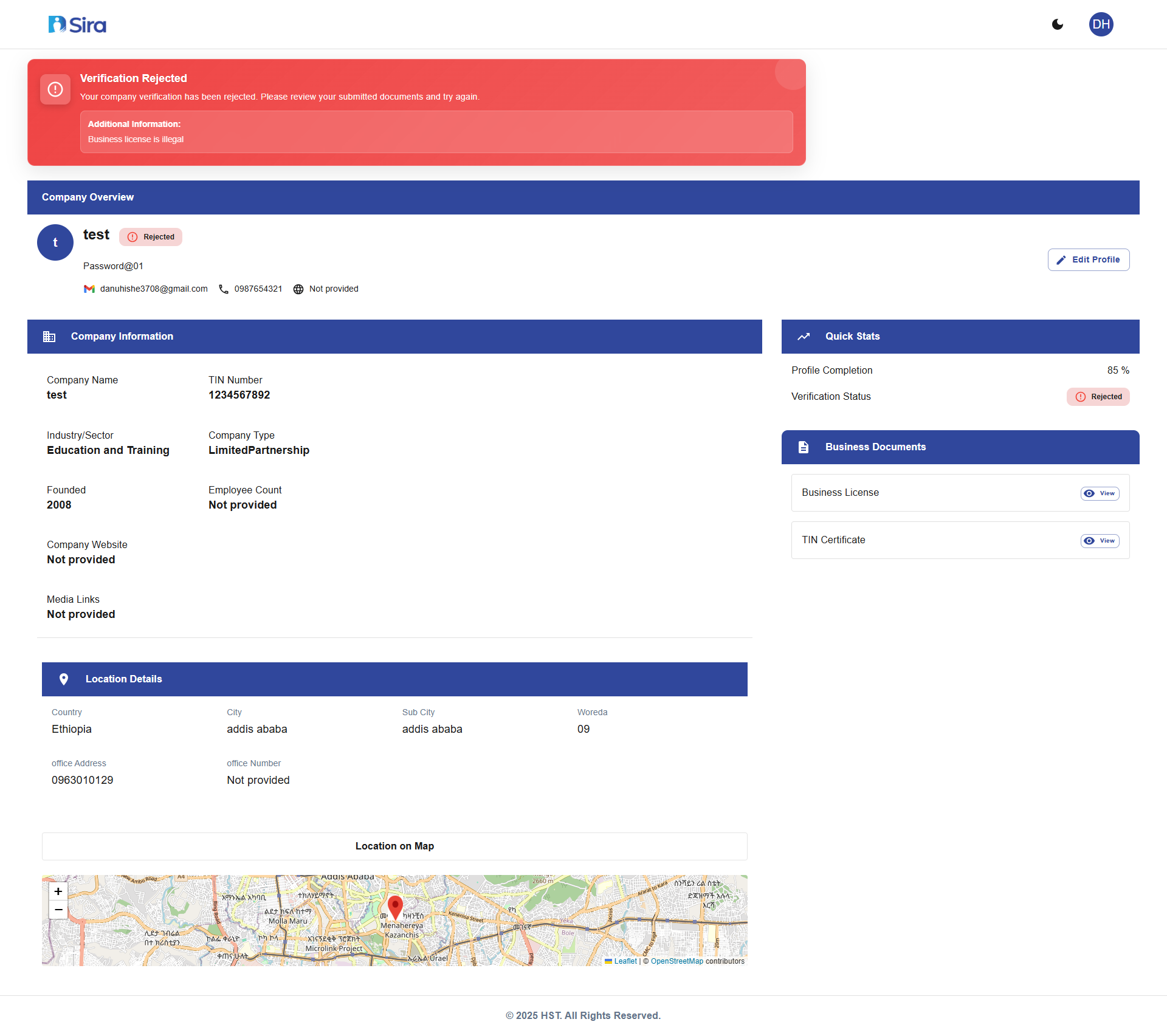Click the Gmail icon next to the email
1167x1036 pixels.
[x=89, y=289]
